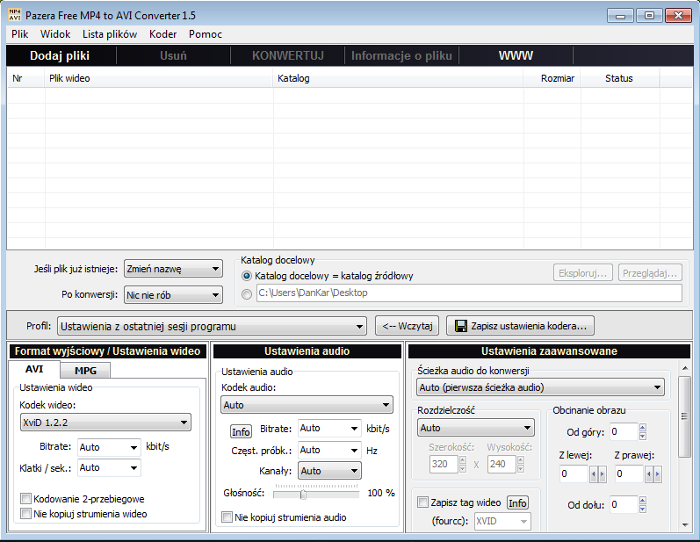Click the Pazera app icon in title bar

coord(15,15)
